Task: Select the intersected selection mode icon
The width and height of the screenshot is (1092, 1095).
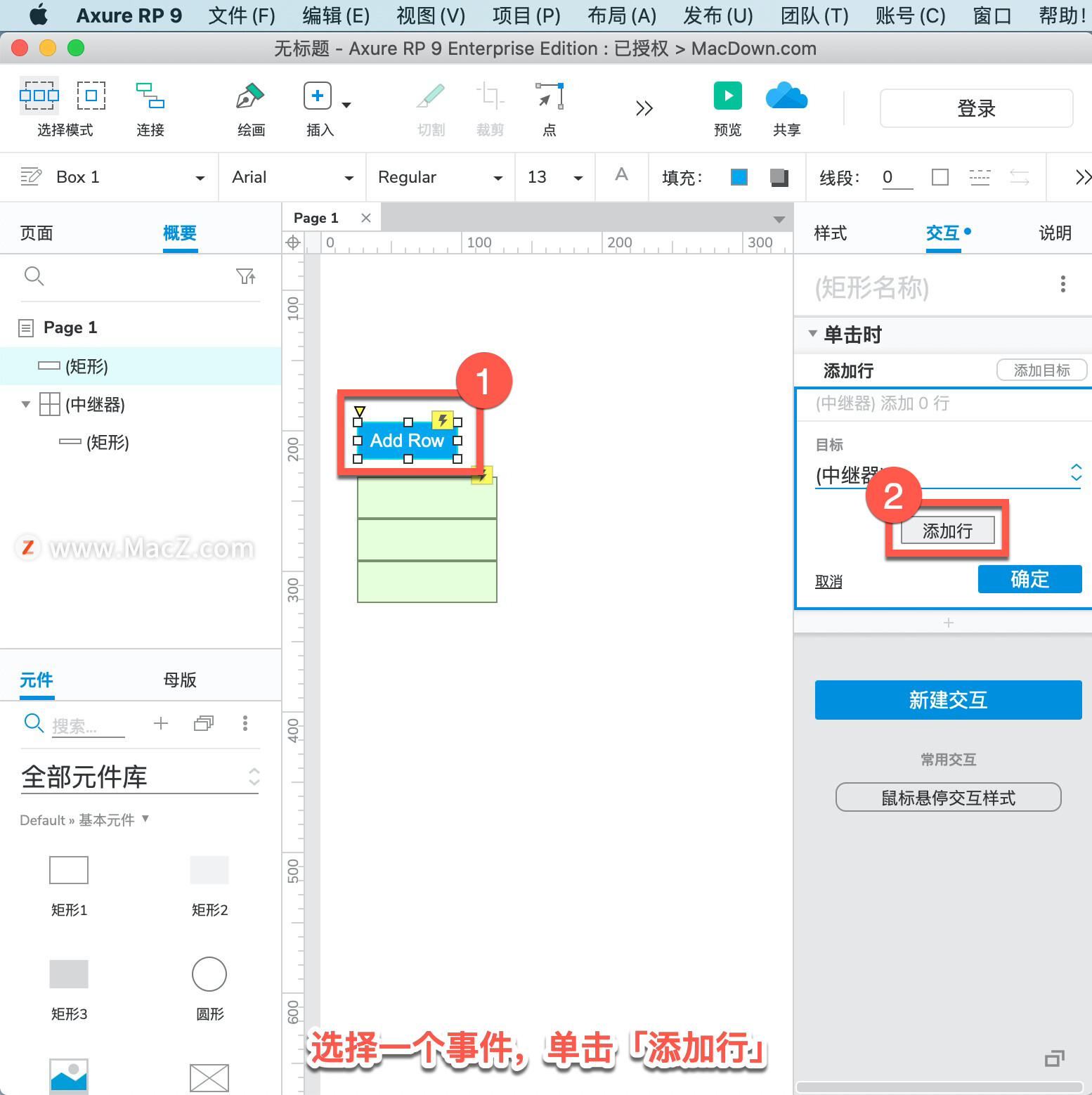Action: (x=39, y=95)
